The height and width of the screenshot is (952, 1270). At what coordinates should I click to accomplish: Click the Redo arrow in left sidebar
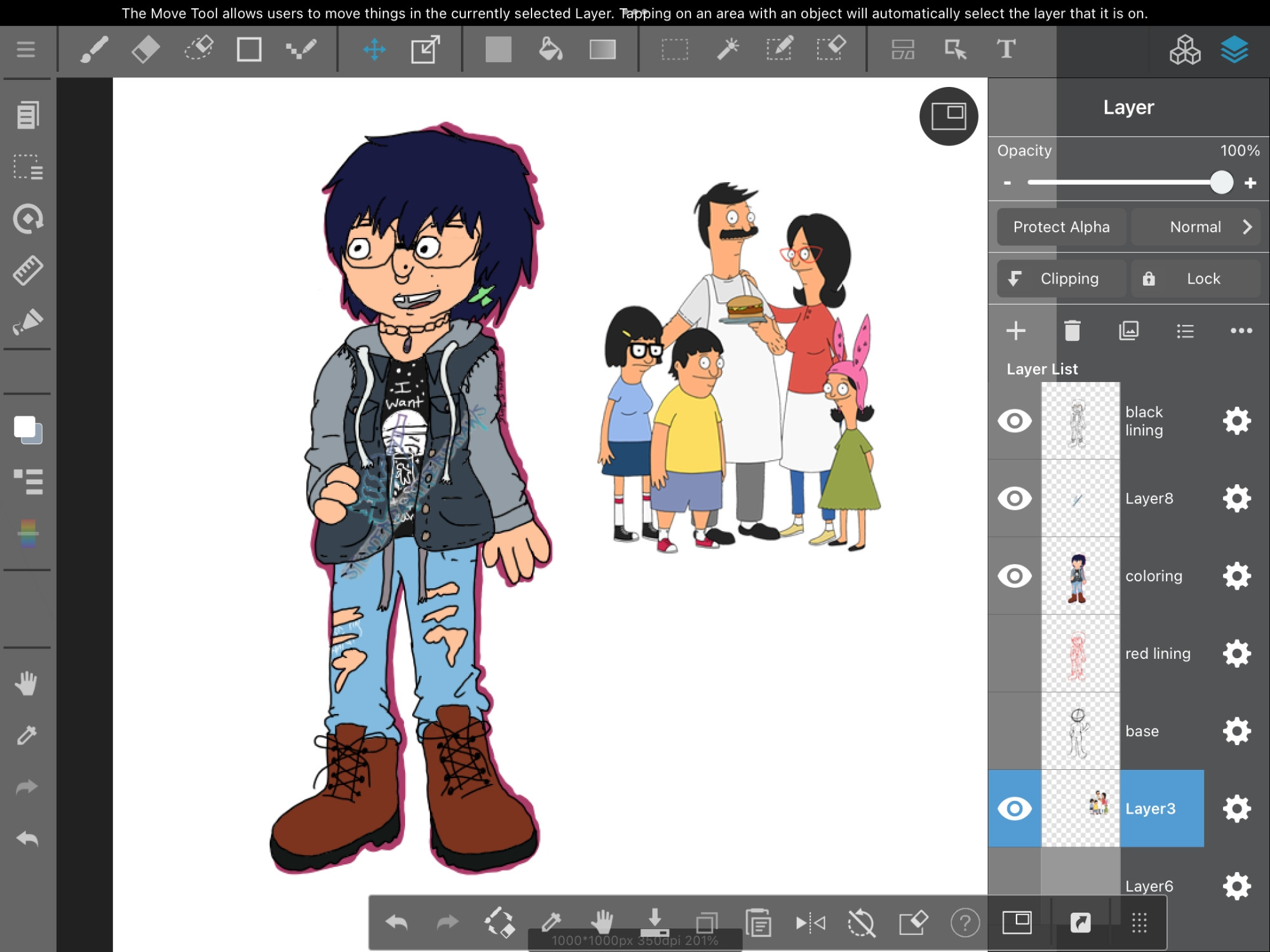pos(27,788)
